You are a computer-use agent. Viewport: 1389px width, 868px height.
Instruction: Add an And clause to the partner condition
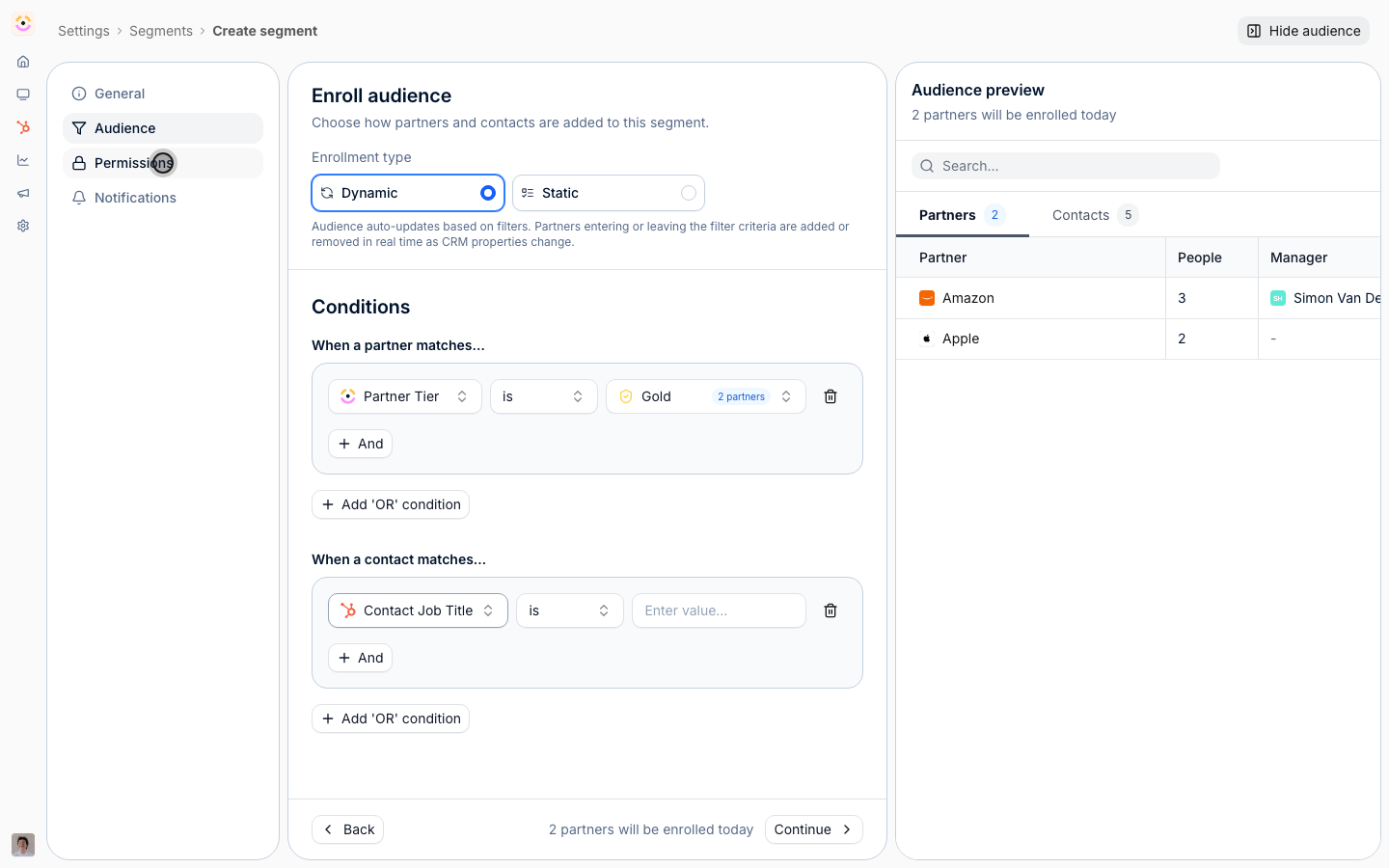(360, 444)
